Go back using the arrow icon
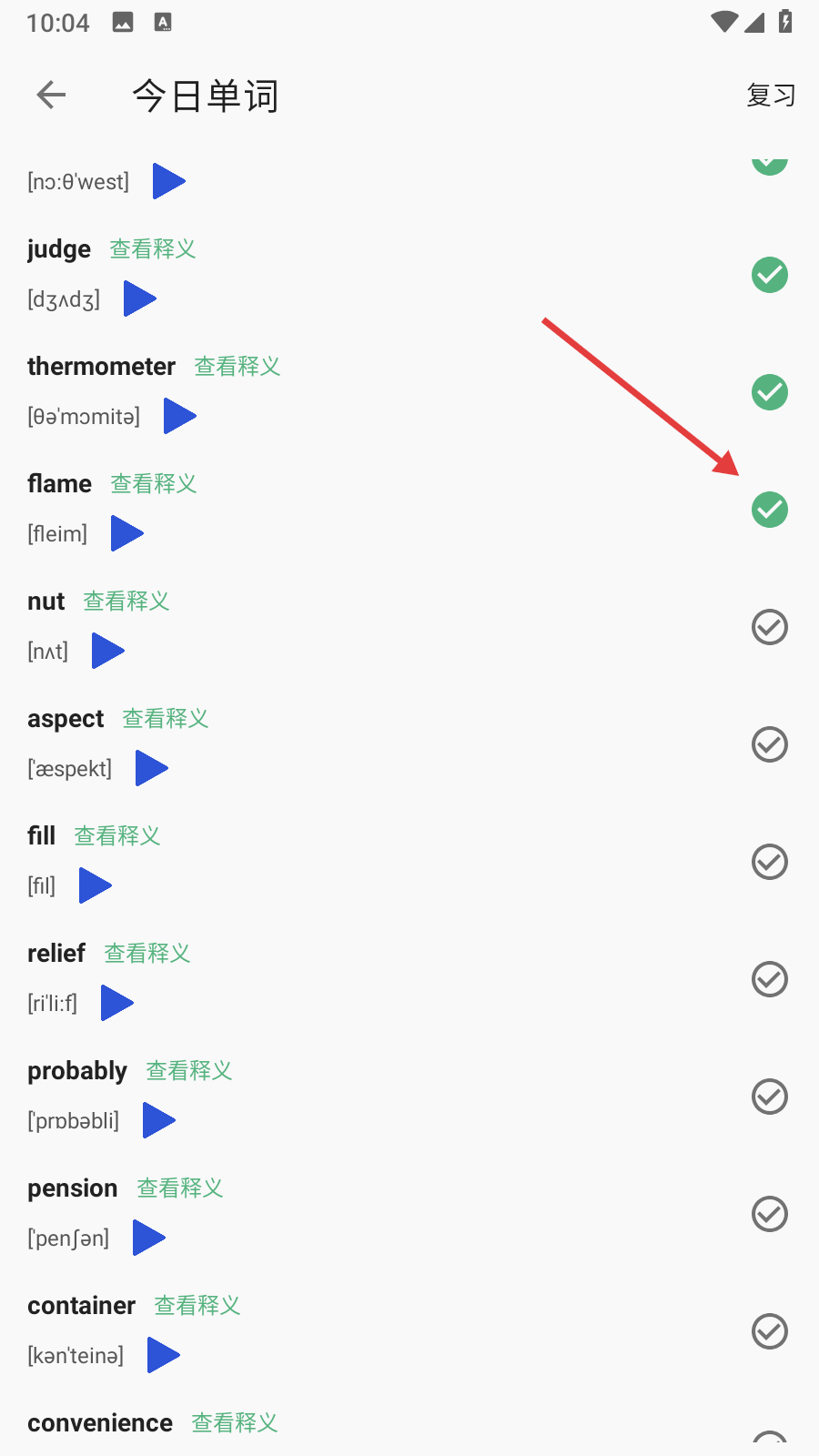Screen dimensions: 819x1456 pos(52,95)
